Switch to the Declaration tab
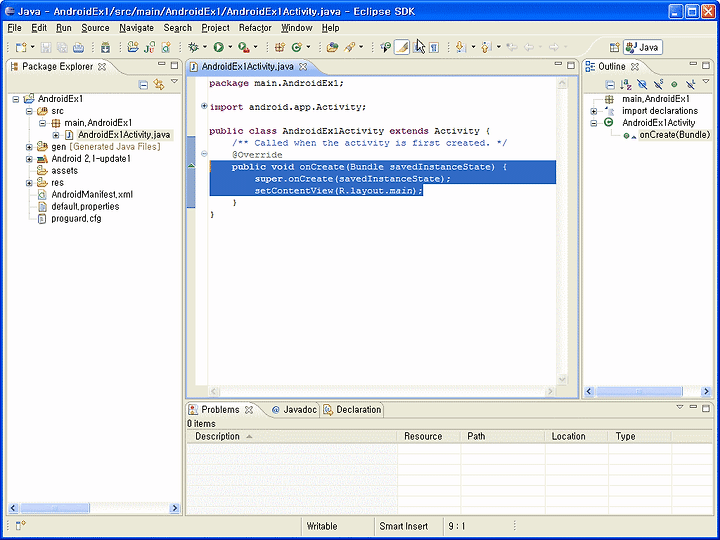The image size is (720, 540). coord(352,410)
